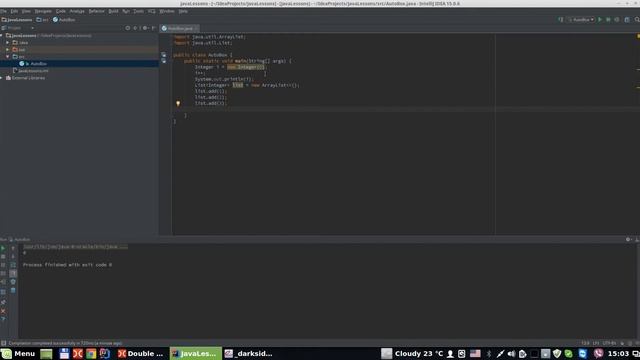
Task: Collapse the JavaLessons root node
Action: point(2,36)
